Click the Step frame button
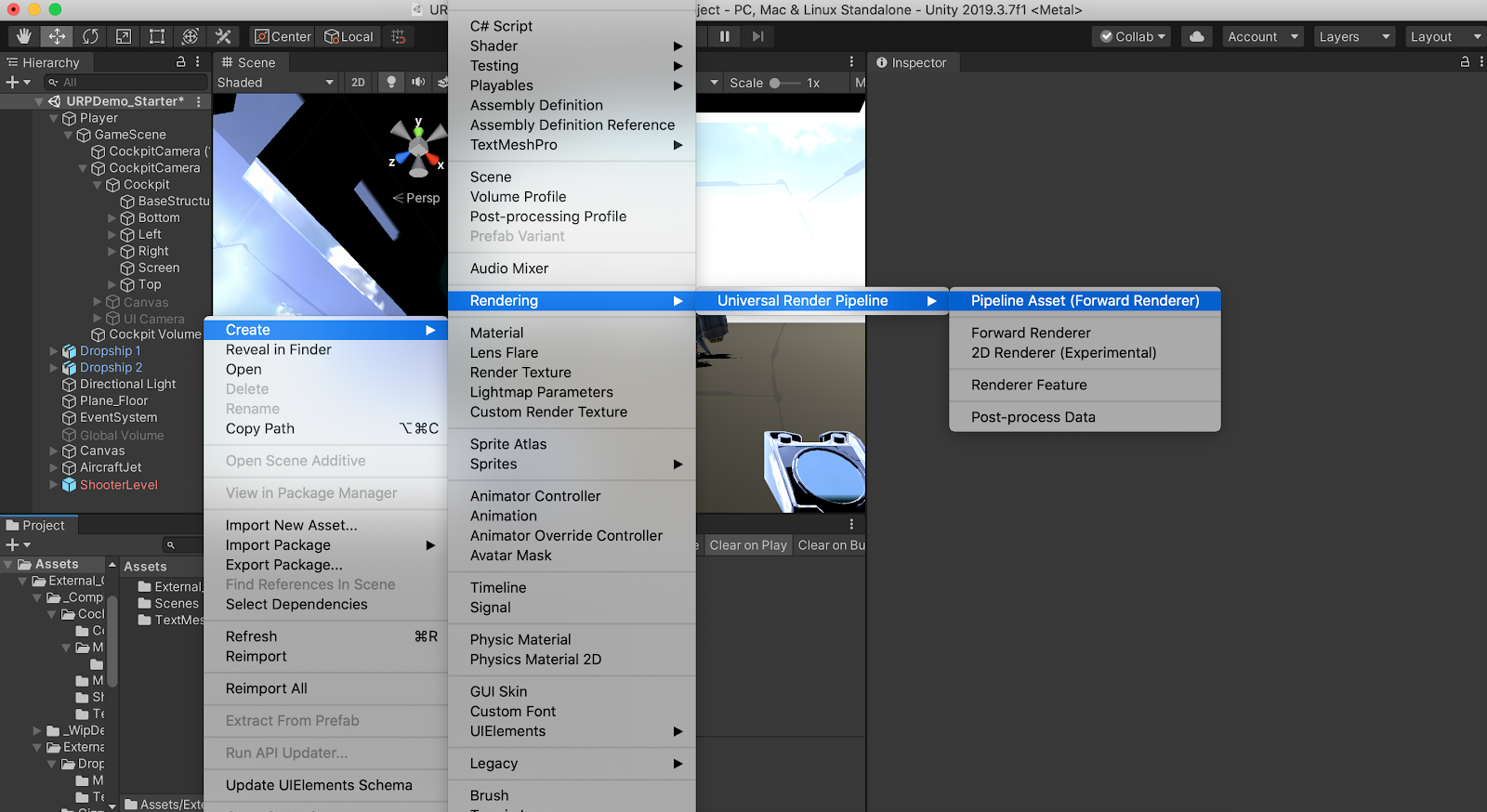 757,36
